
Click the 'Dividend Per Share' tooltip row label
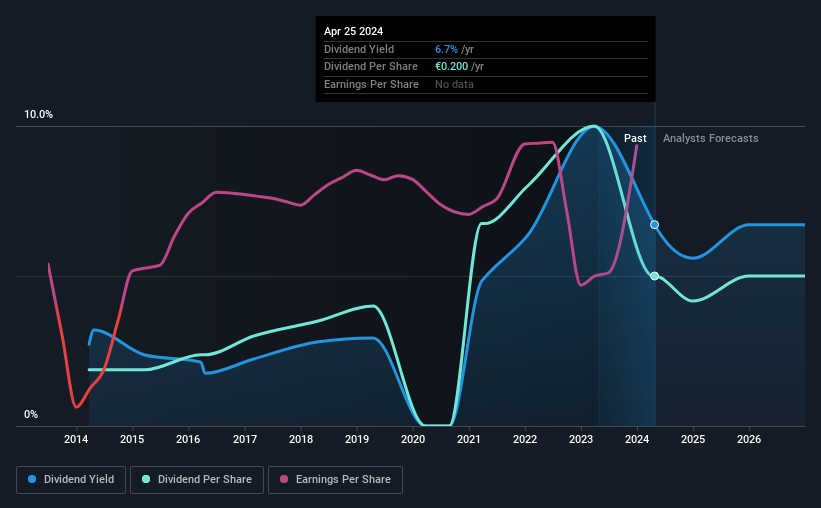pyautogui.click(x=371, y=67)
